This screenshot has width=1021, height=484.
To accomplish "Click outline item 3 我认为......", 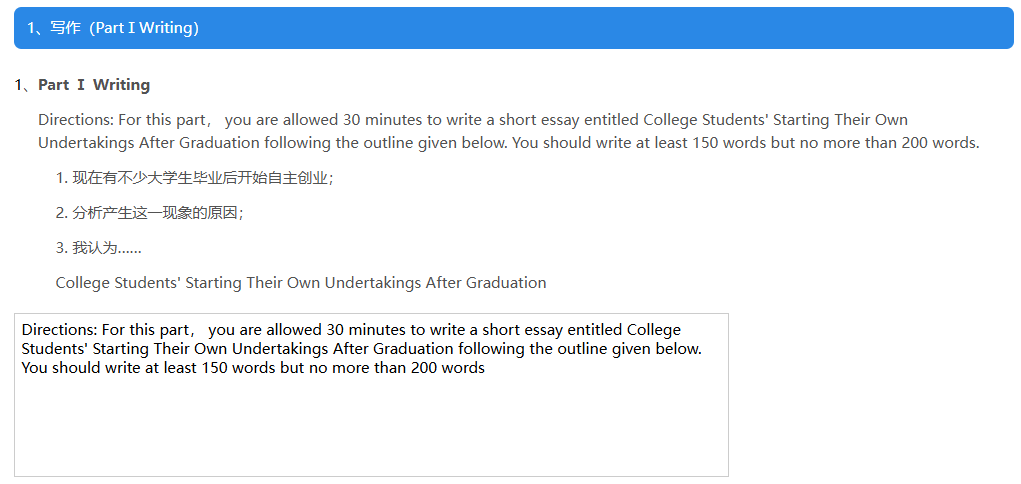I will [98, 248].
